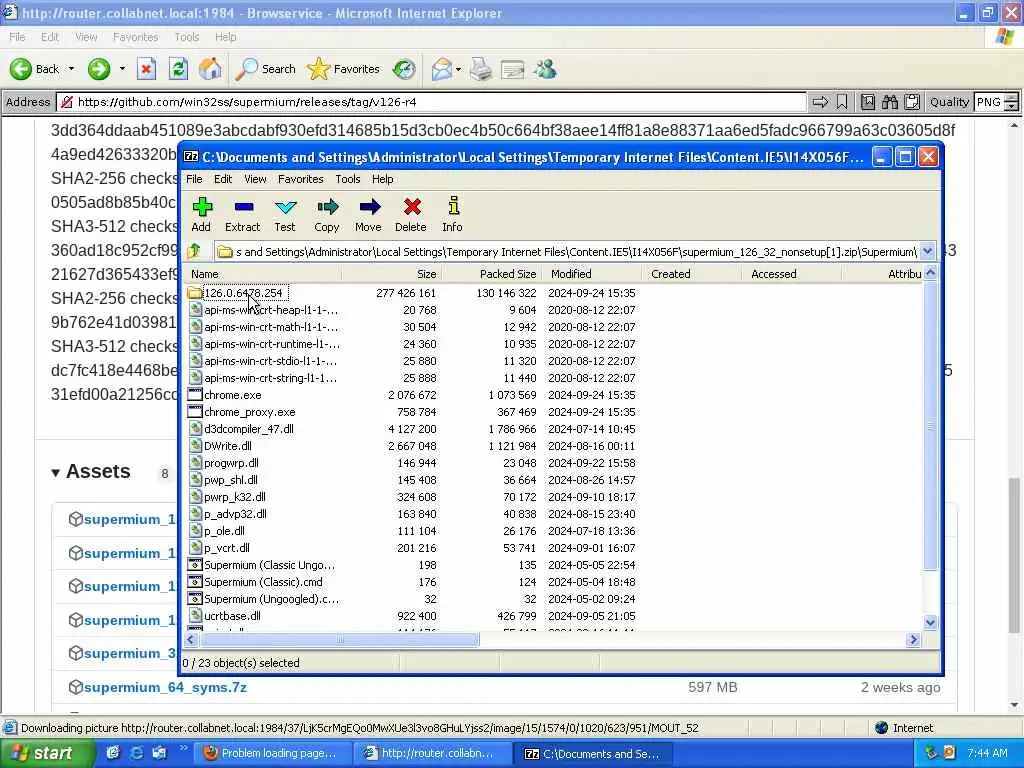Switch to Problem loading page taskbar item
1024x768 pixels.
(x=272, y=753)
